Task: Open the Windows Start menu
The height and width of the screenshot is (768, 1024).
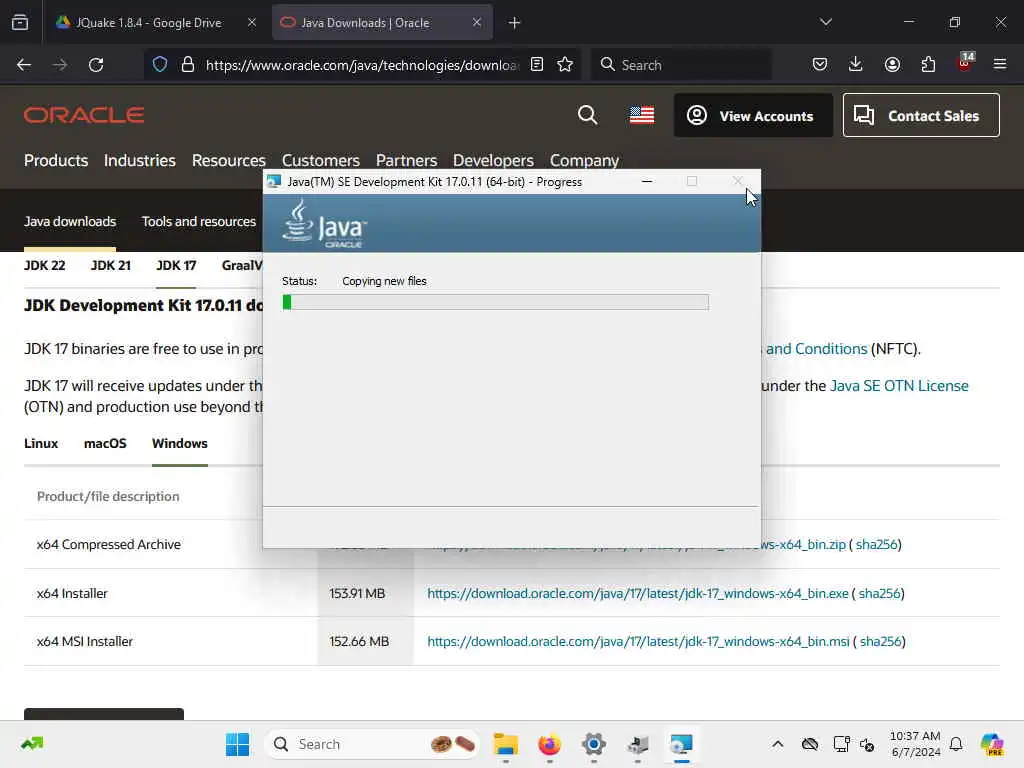Action: pyautogui.click(x=238, y=744)
